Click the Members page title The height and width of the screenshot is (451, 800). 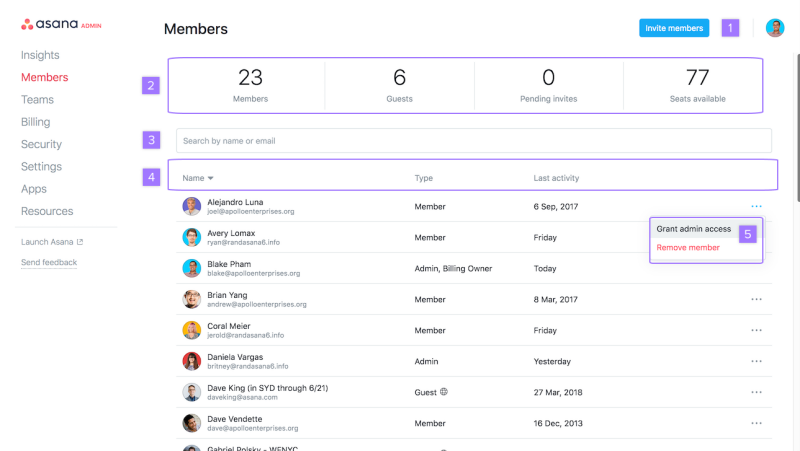[196, 29]
